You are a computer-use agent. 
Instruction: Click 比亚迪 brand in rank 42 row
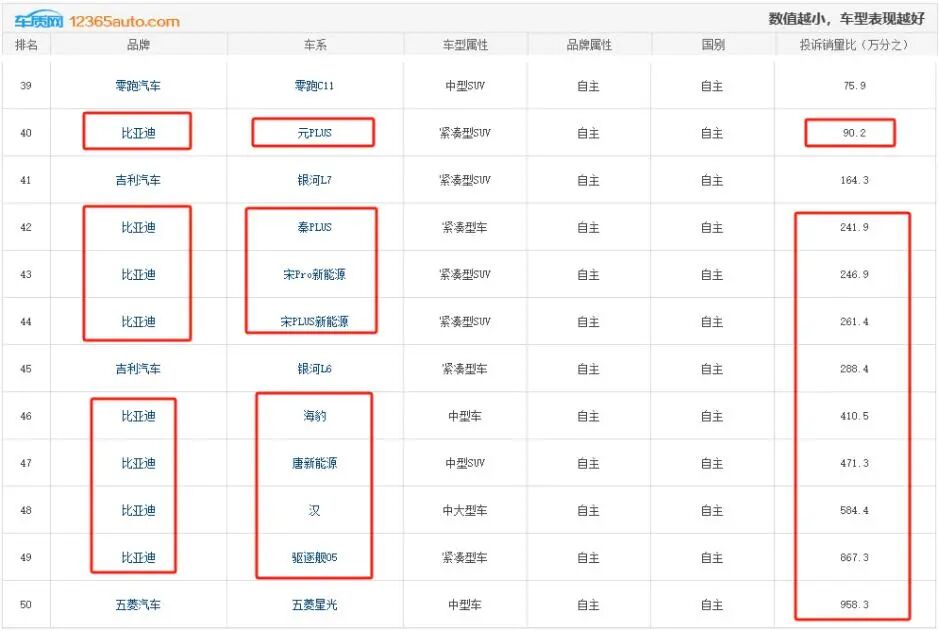coord(138,227)
